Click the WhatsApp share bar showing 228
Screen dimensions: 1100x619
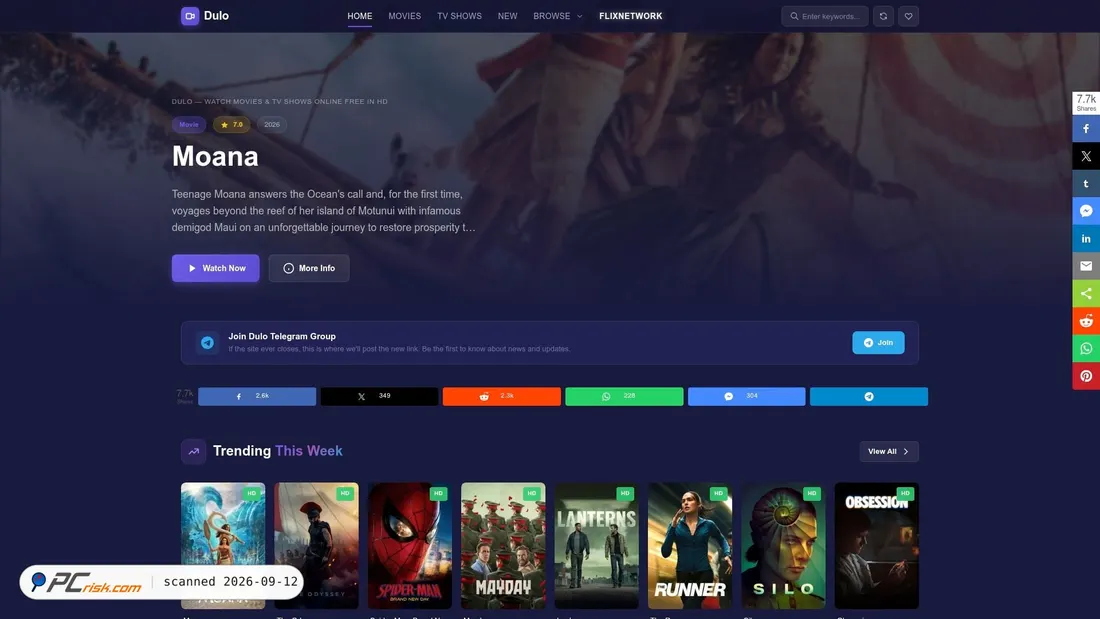[624, 397]
